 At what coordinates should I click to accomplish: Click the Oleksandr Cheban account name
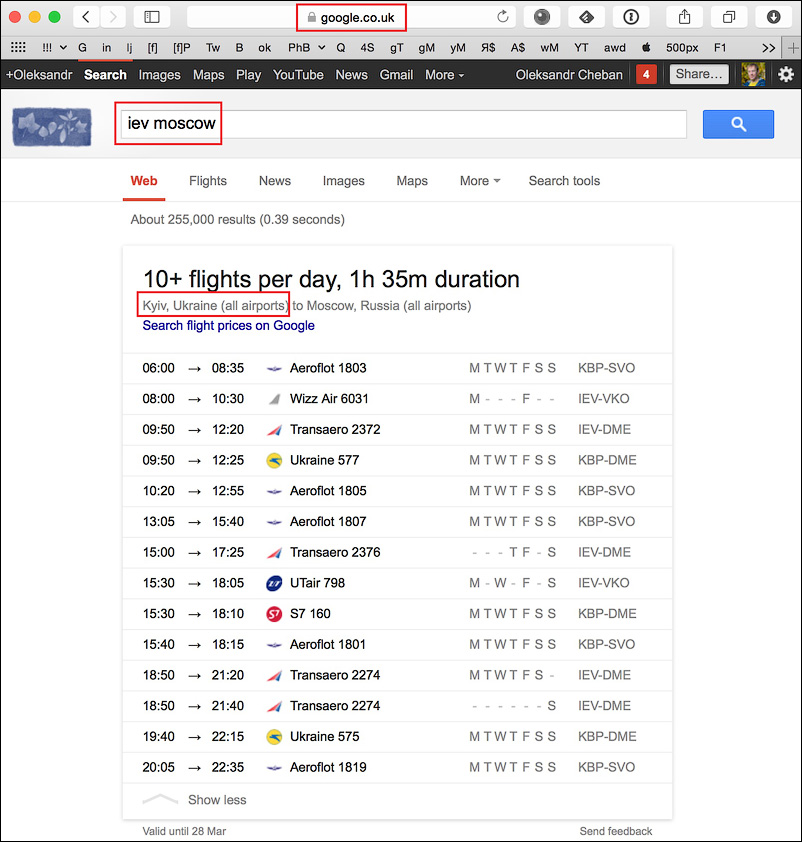pos(569,75)
